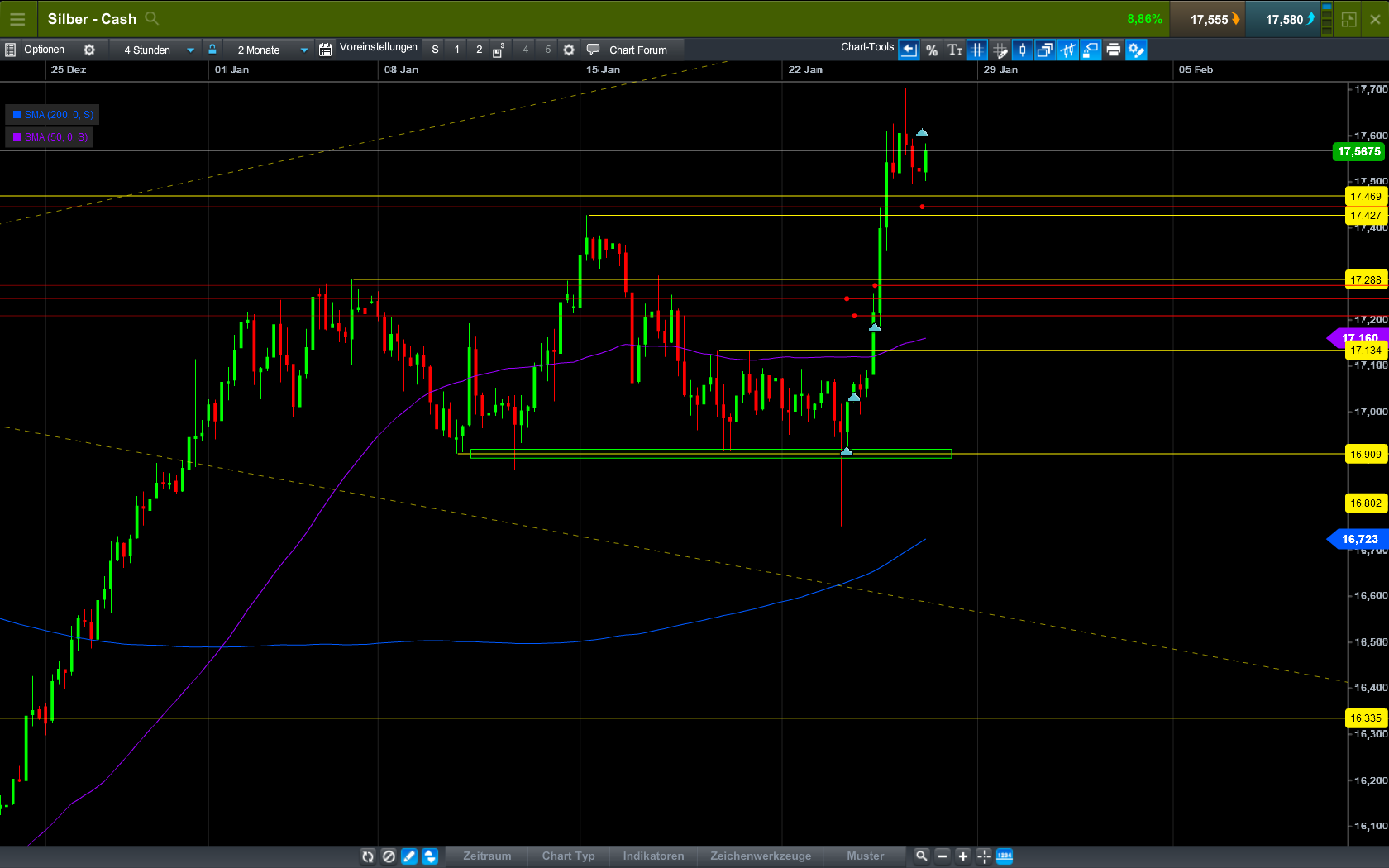
Task: Click the magnifier search icon beside Silber - Cash
Action: coord(150,18)
